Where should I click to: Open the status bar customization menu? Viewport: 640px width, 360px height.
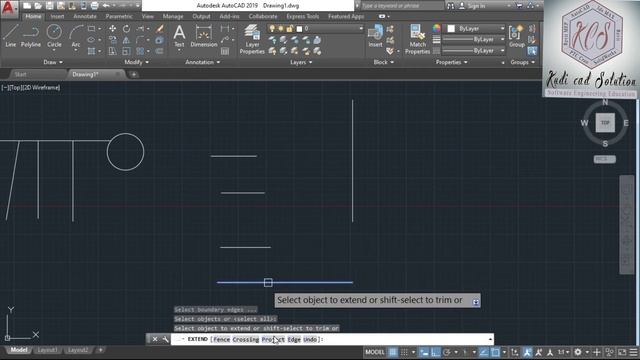tap(633, 352)
